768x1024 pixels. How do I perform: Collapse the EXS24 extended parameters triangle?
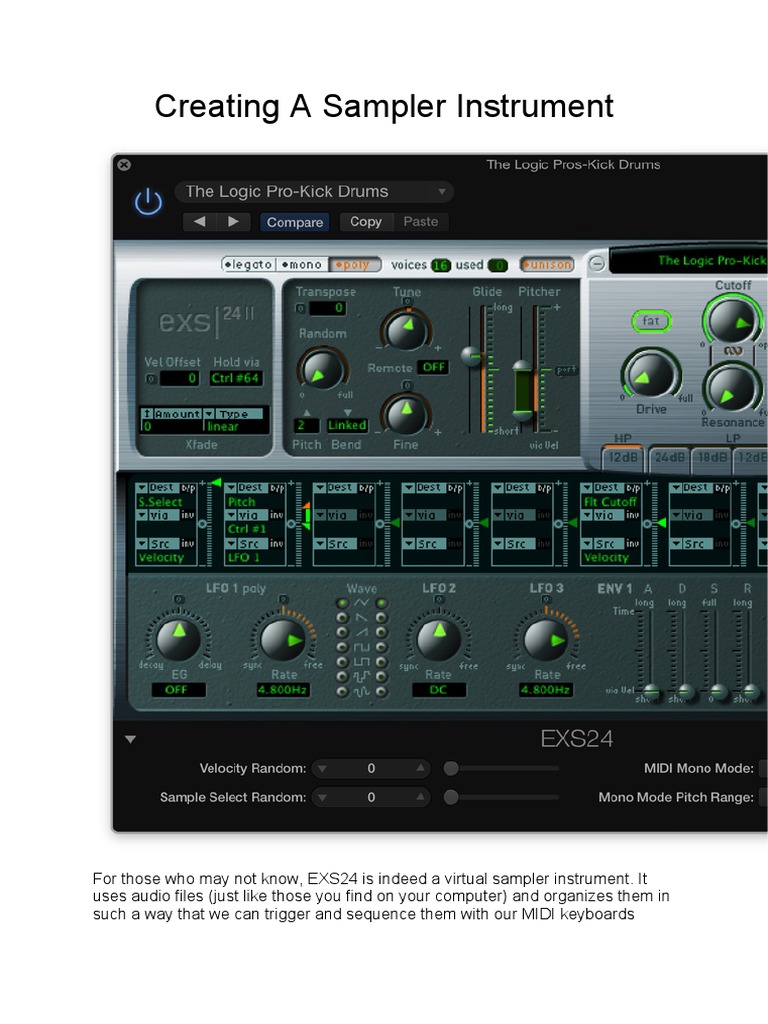[131, 739]
